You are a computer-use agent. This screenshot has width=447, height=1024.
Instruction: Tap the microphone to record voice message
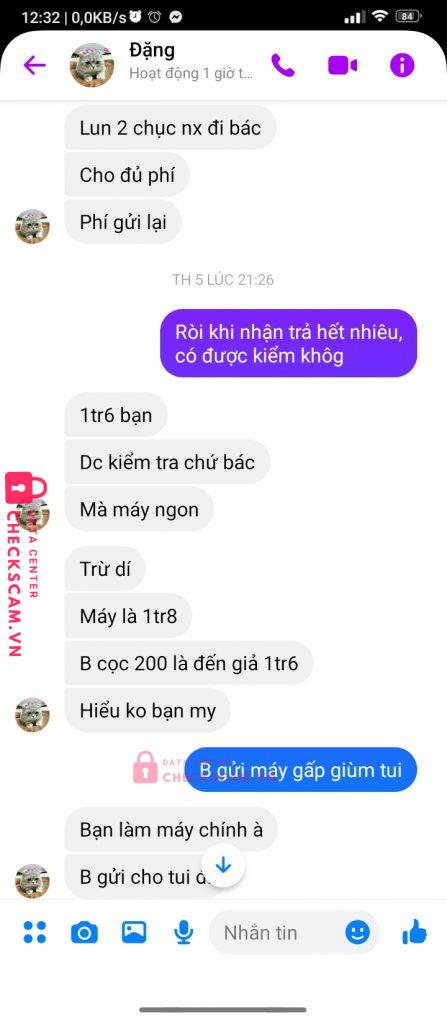point(184,933)
